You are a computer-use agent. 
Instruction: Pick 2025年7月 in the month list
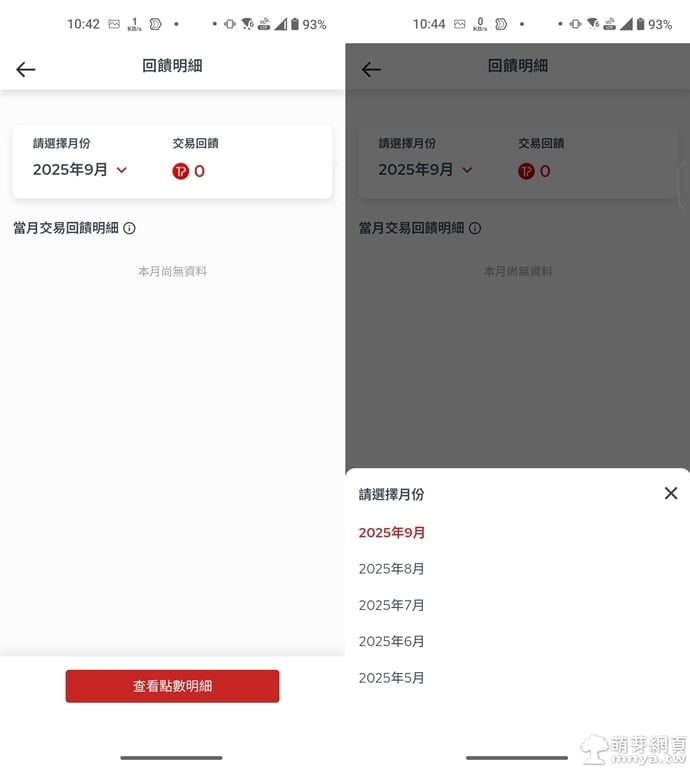pyautogui.click(x=392, y=605)
